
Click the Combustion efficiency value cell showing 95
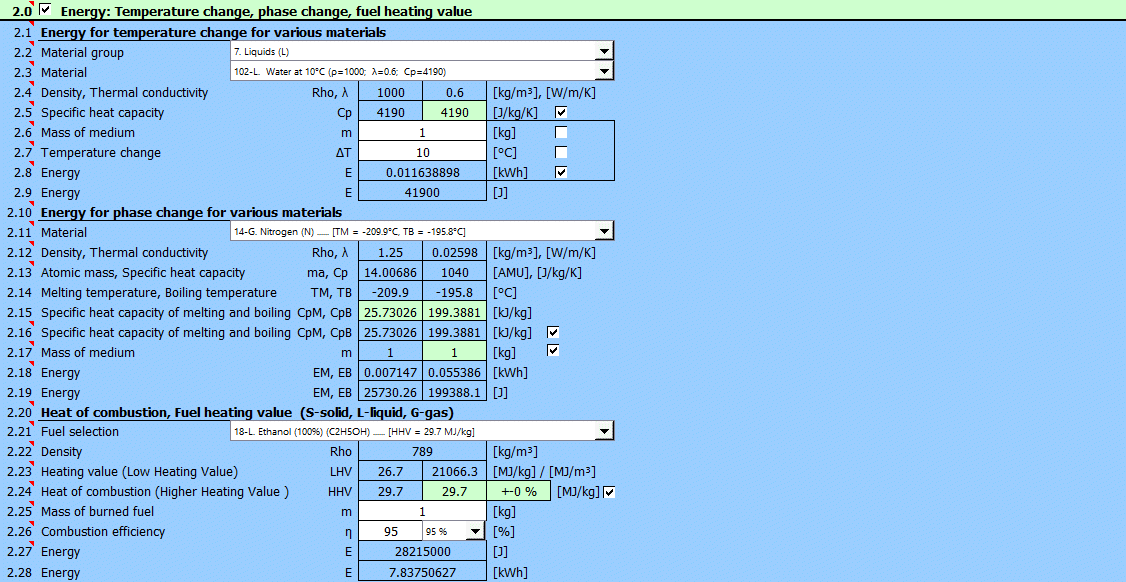pyautogui.click(x=390, y=532)
